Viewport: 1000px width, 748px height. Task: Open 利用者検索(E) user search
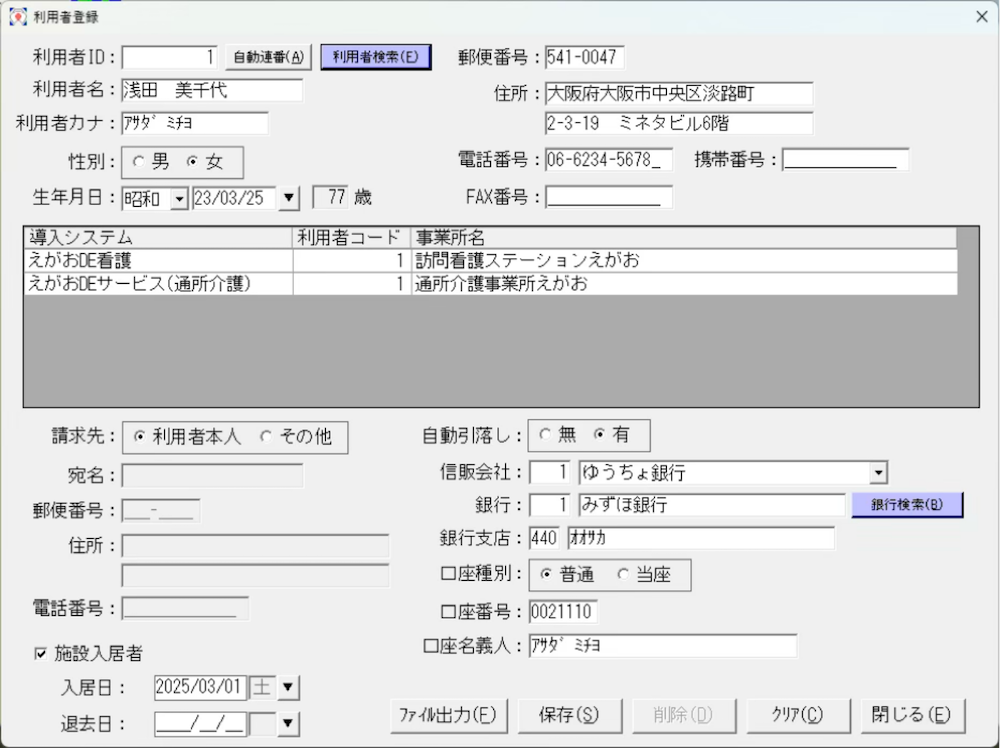pos(375,57)
